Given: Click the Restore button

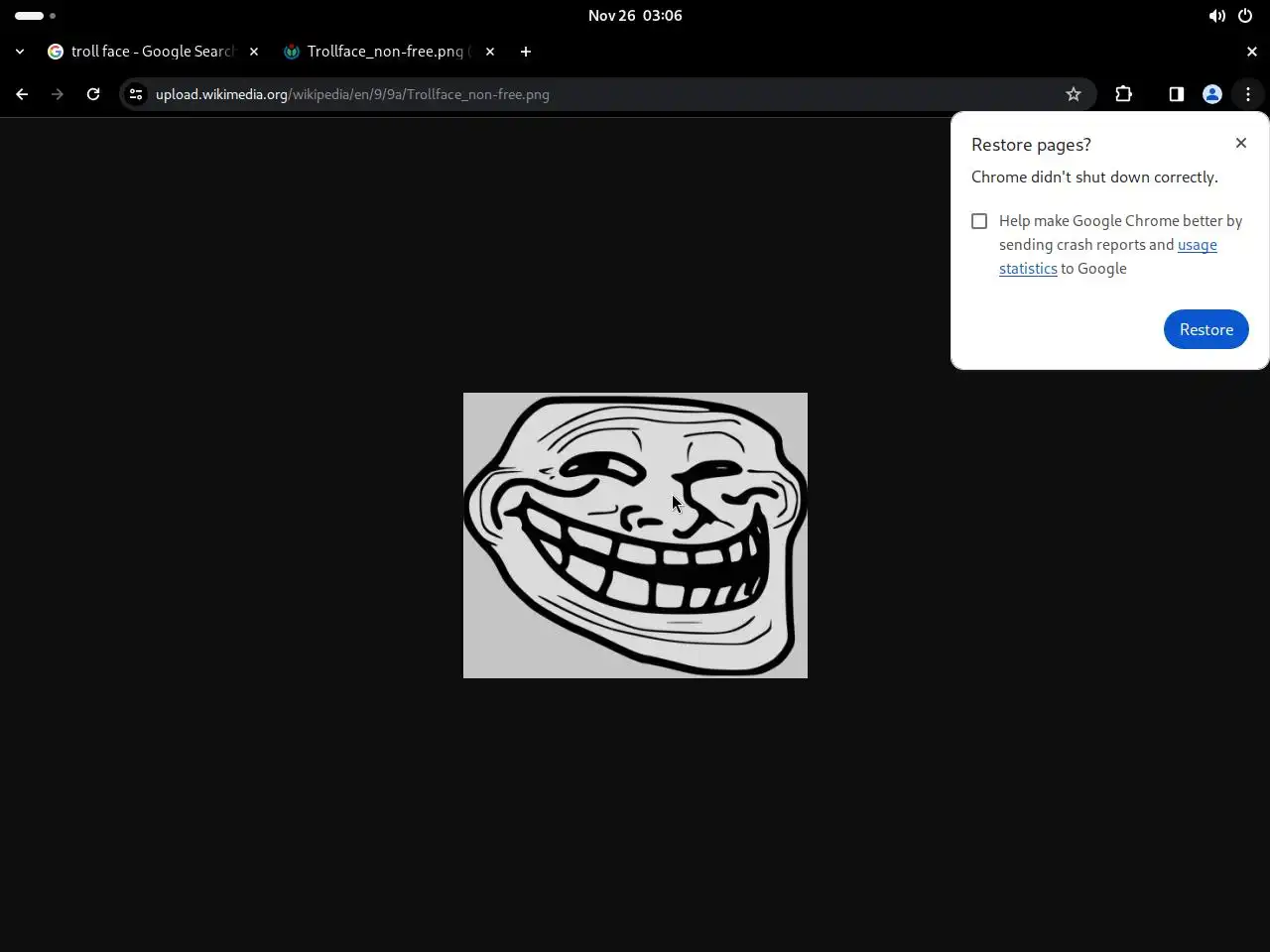Looking at the screenshot, I should pyautogui.click(x=1206, y=329).
